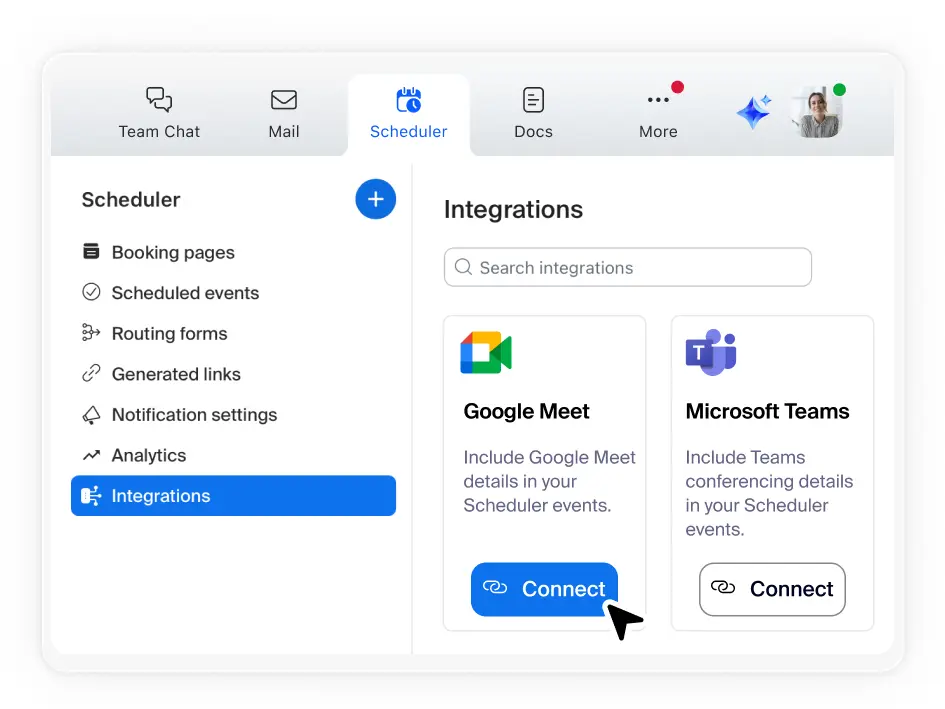Click the user profile avatar

pos(817,112)
